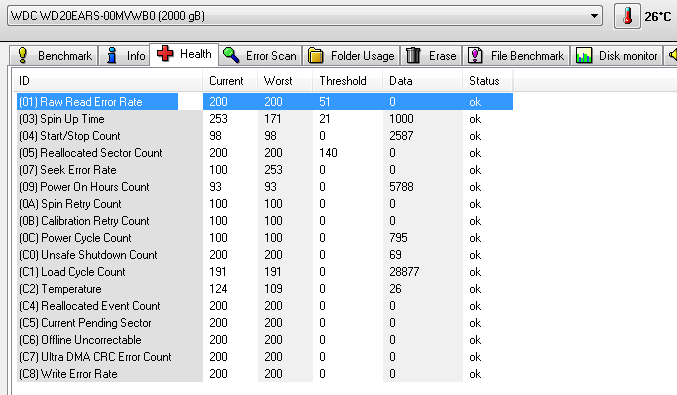Select the (09) Power On Hours Count row

[264, 187]
